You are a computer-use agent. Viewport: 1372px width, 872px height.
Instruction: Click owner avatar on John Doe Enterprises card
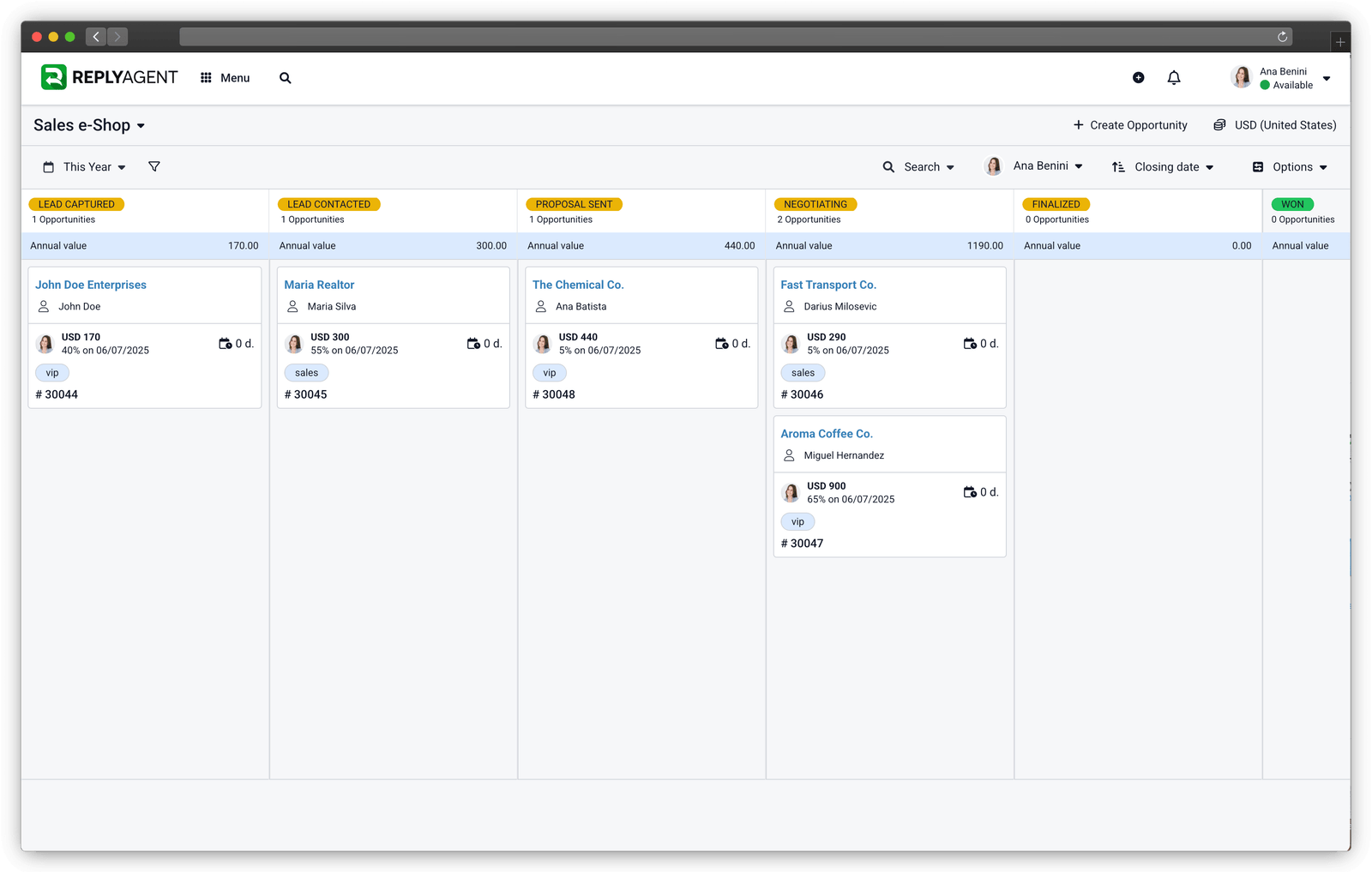45,344
